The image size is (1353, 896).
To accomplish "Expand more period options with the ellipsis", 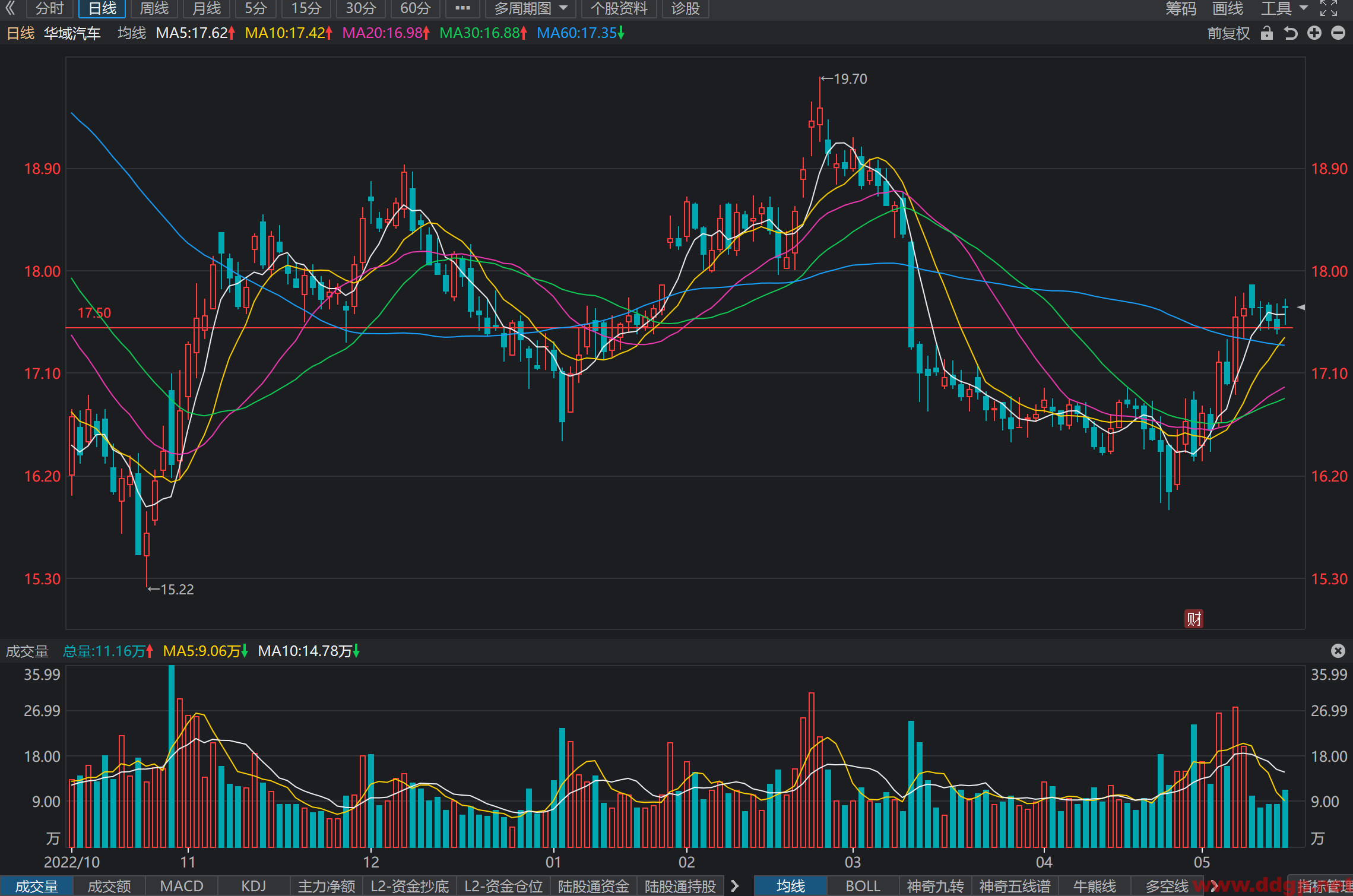I will point(462,8).
